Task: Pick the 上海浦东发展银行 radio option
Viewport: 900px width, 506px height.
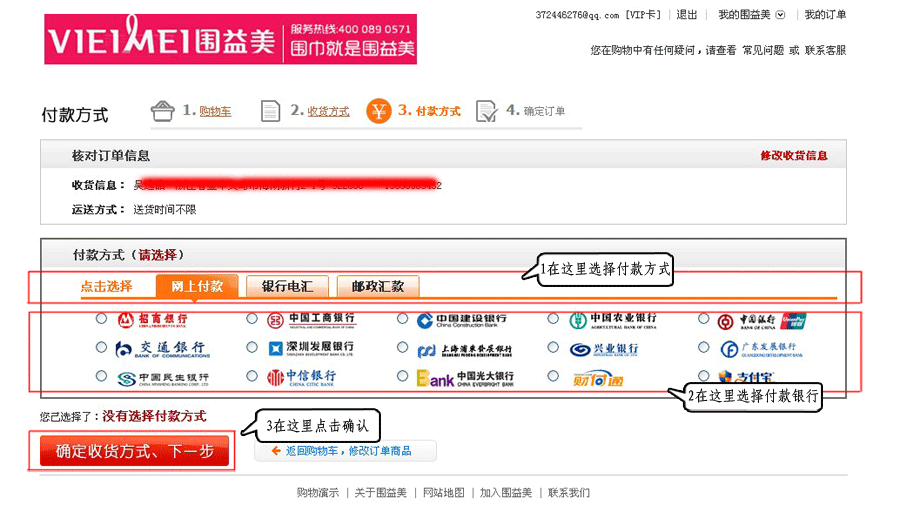Action: click(402, 347)
